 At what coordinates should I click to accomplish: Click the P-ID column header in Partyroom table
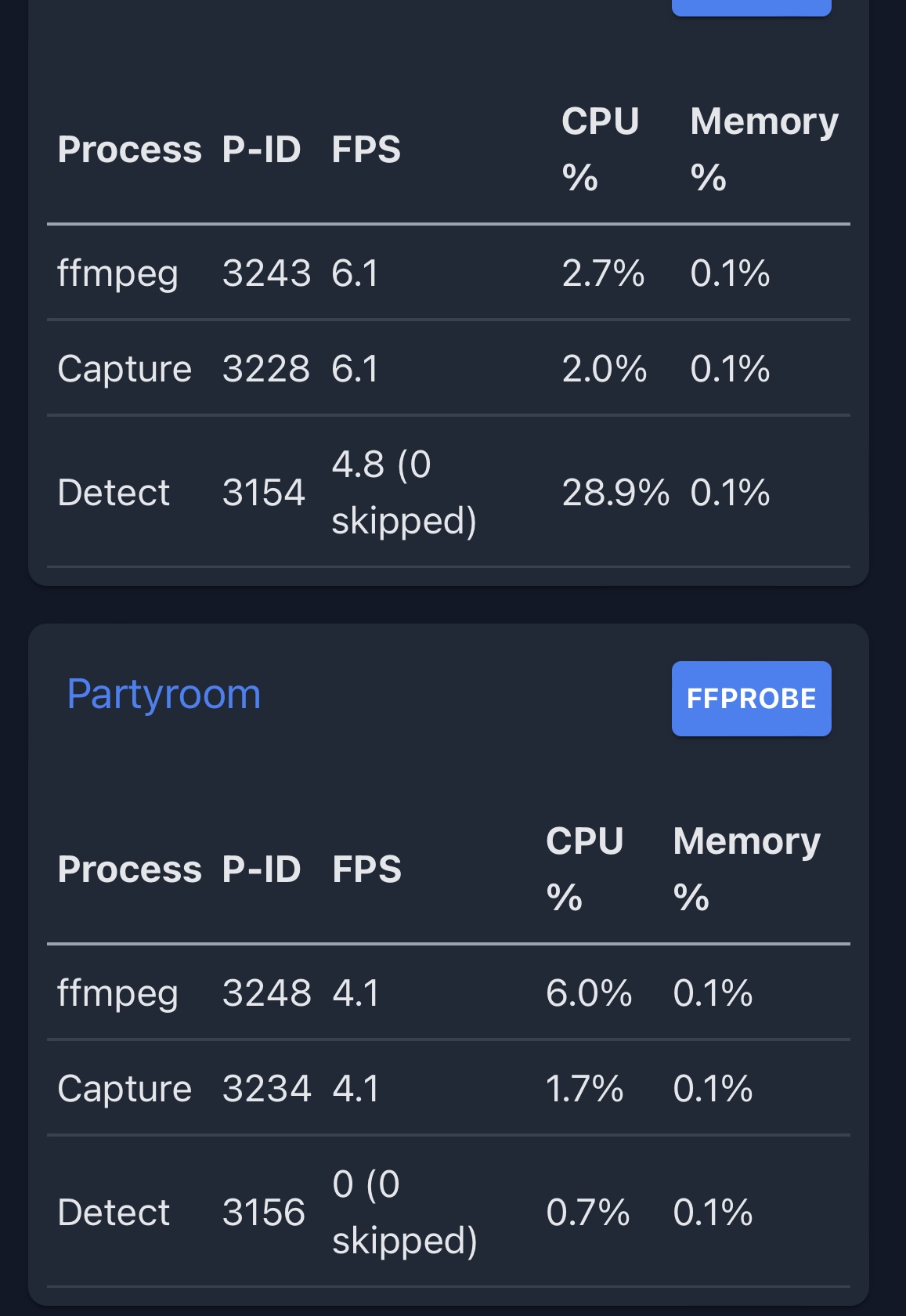point(262,868)
